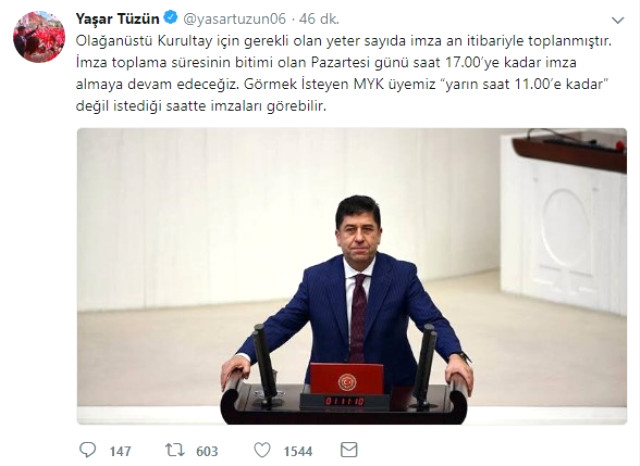This screenshot has width=640, height=466.
Task: Click the blue verified badge beside Yaşar Tüzün
Action: [170, 18]
